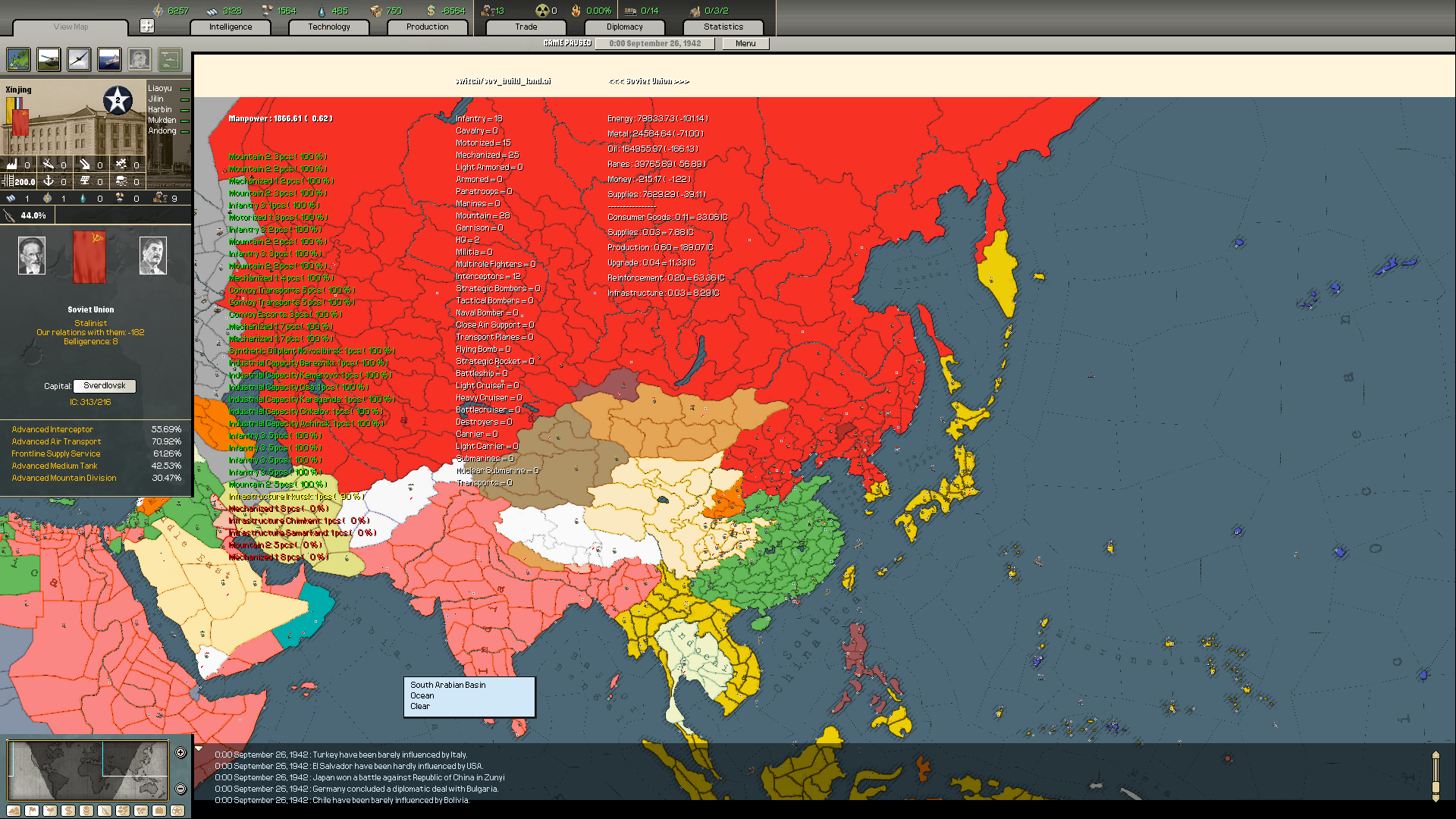Screen dimensions: 1456x819
Task: Zoom out with the minimap minus button
Action: tap(180, 789)
